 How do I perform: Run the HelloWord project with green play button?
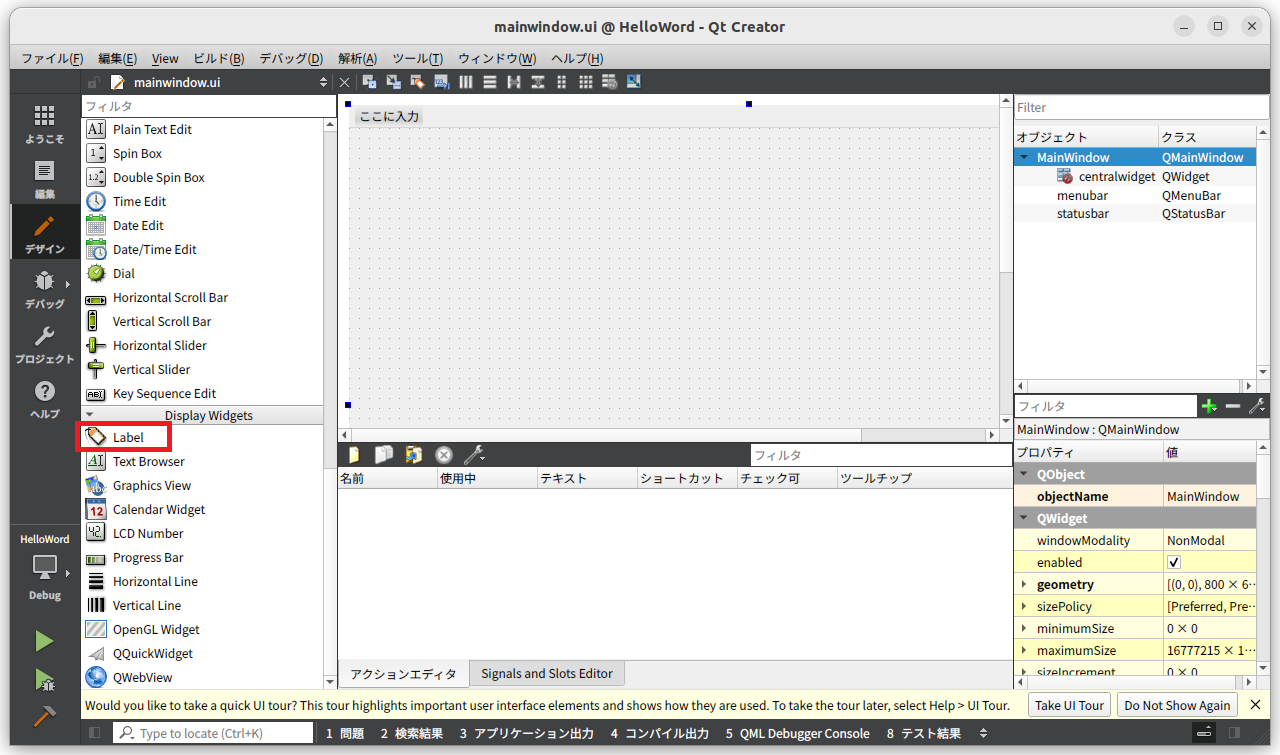point(44,640)
